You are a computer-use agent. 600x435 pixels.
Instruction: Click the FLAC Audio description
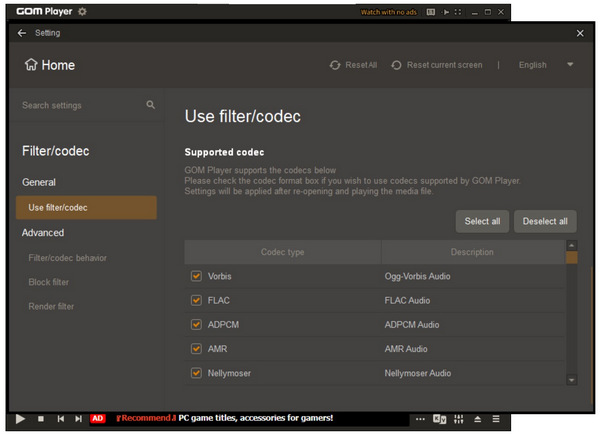tap(407, 300)
